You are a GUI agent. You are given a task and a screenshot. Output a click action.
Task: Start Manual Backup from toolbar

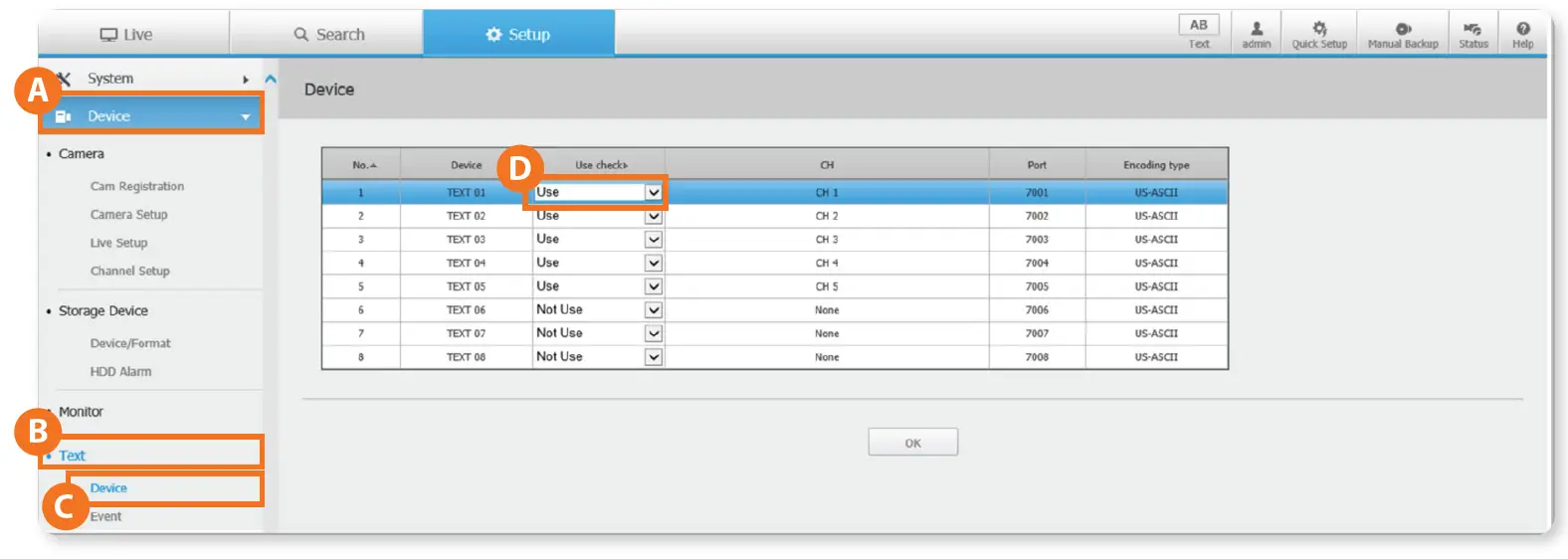click(1403, 35)
